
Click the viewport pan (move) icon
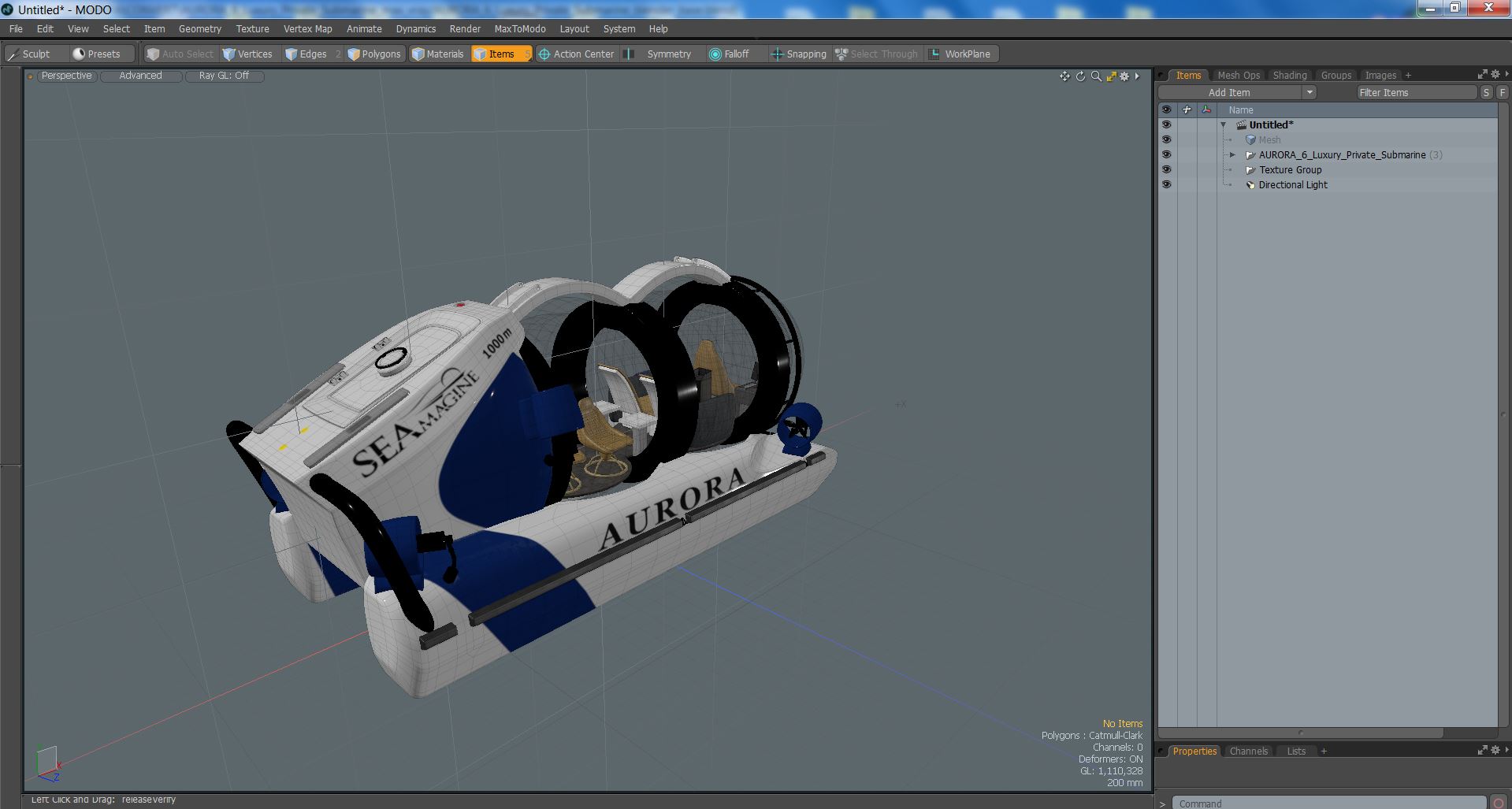coord(1064,76)
